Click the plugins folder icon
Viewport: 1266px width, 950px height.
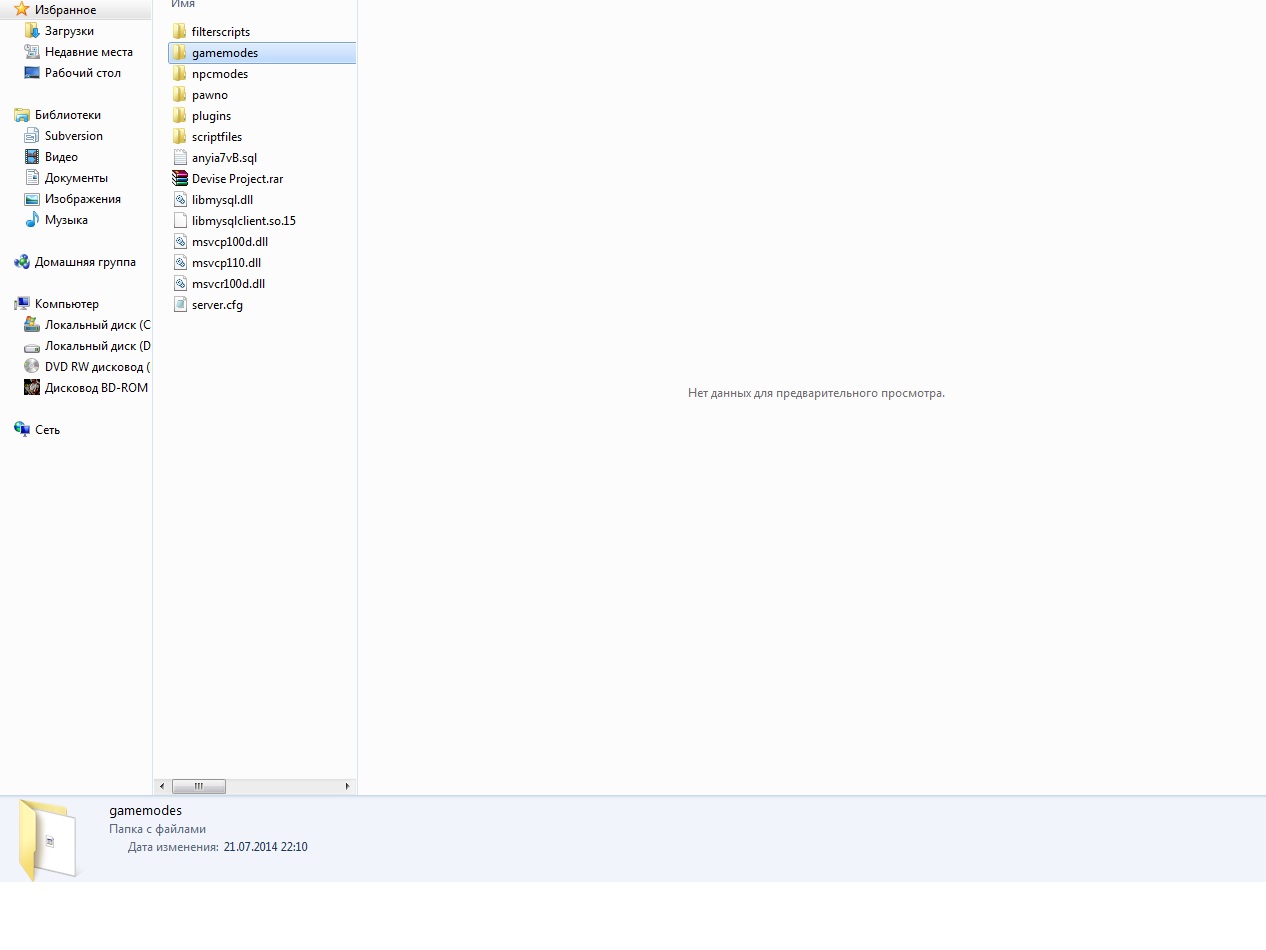click(180, 115)
